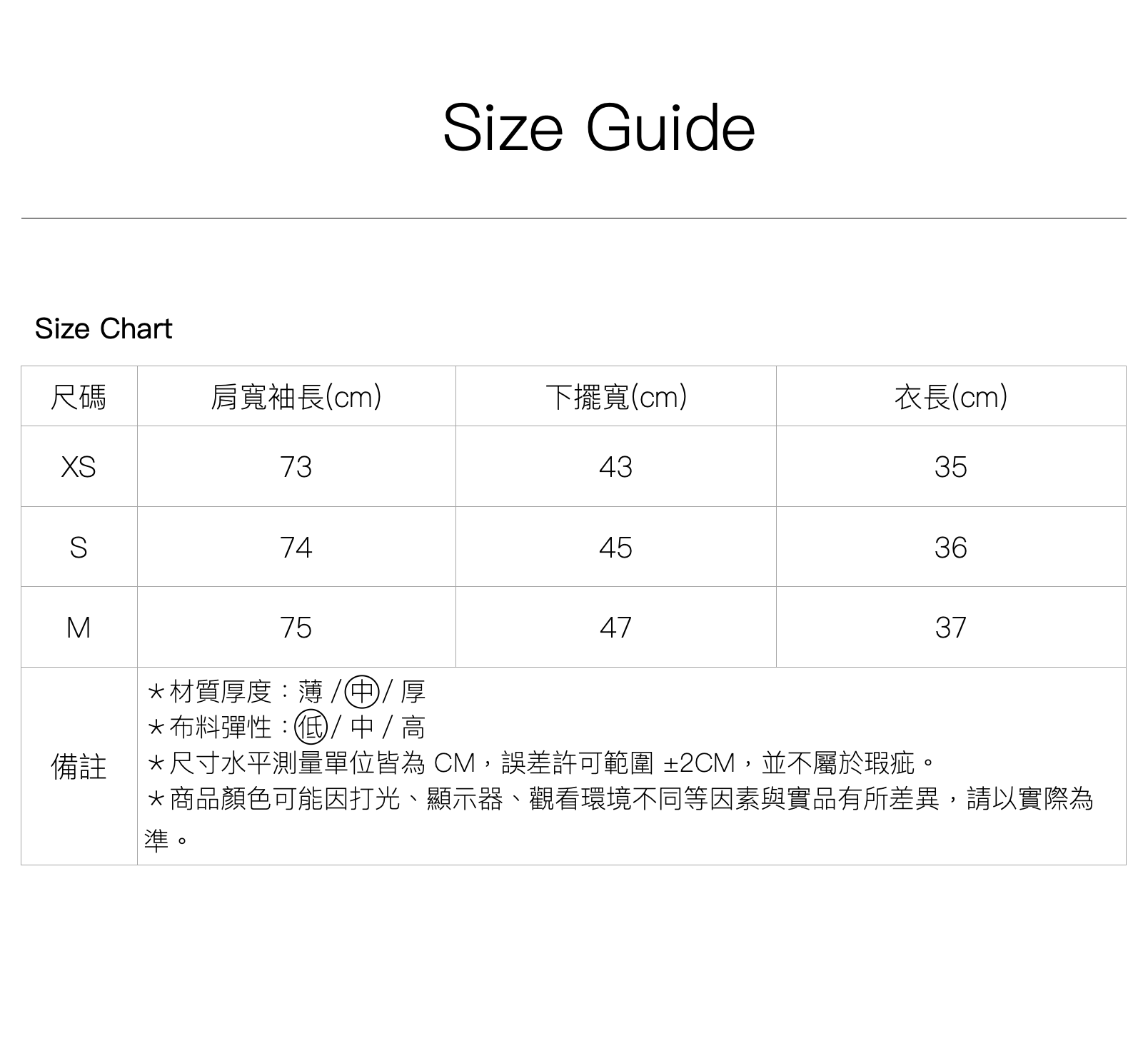This screenshot has width=1148, height=1051.
Task: Click the 75 cell in the M row
Action: [x=296, y=628]
